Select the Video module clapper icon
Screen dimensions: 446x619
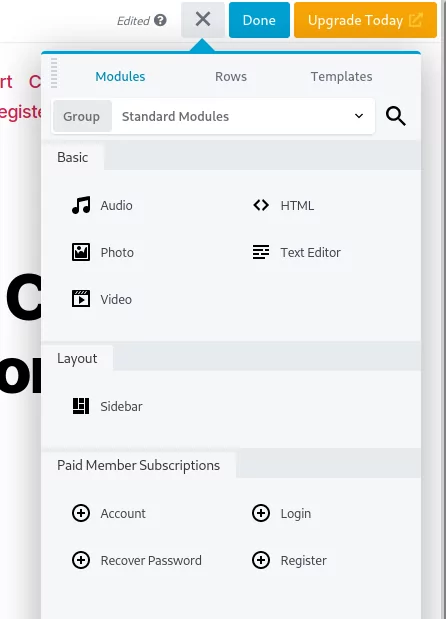pyautogui.click(x=81, y=299)
